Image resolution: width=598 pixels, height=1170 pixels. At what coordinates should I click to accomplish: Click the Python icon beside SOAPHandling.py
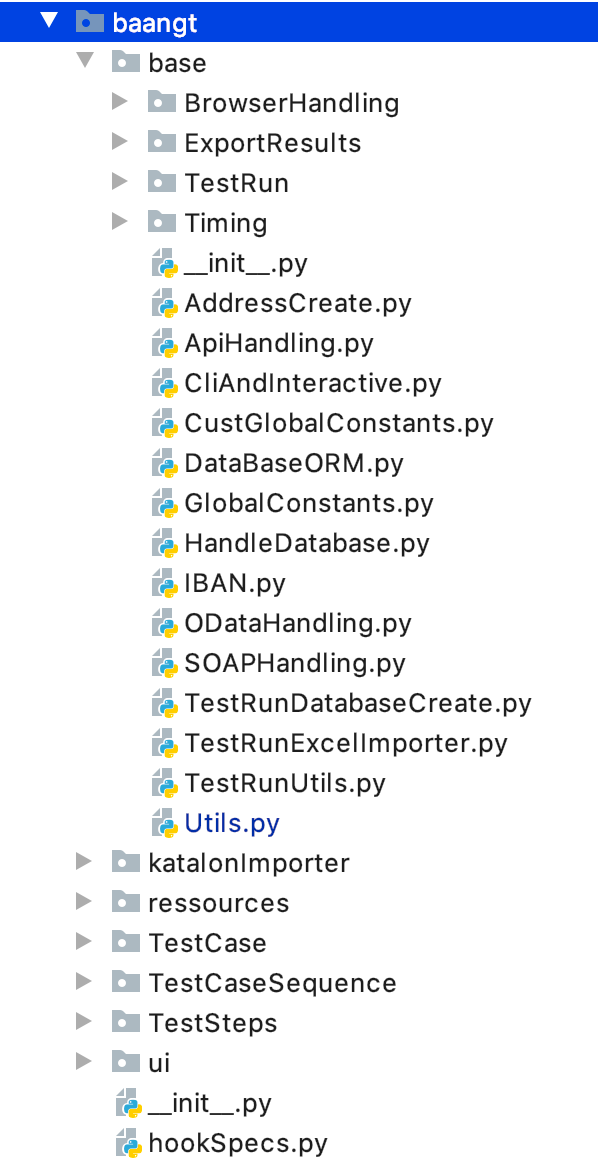click(x=164, y=663)
